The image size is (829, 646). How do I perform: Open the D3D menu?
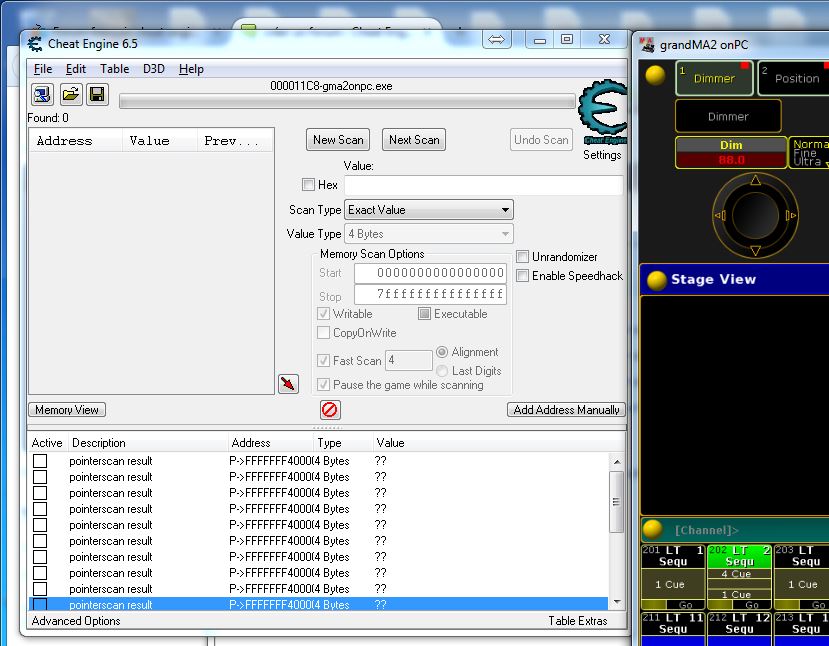pyautogui.click(x=153, y=69)
